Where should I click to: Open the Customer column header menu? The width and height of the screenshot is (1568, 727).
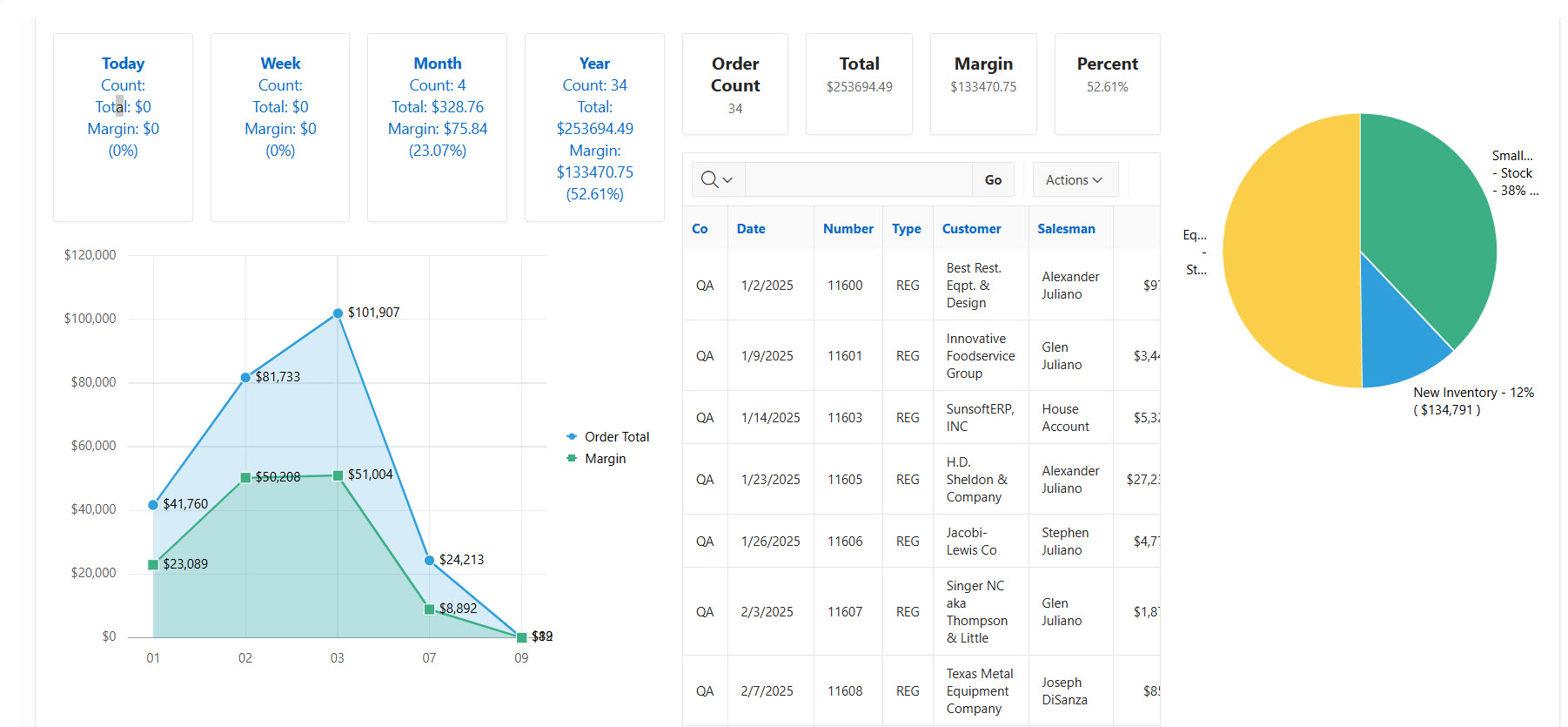tap(971, 229)
